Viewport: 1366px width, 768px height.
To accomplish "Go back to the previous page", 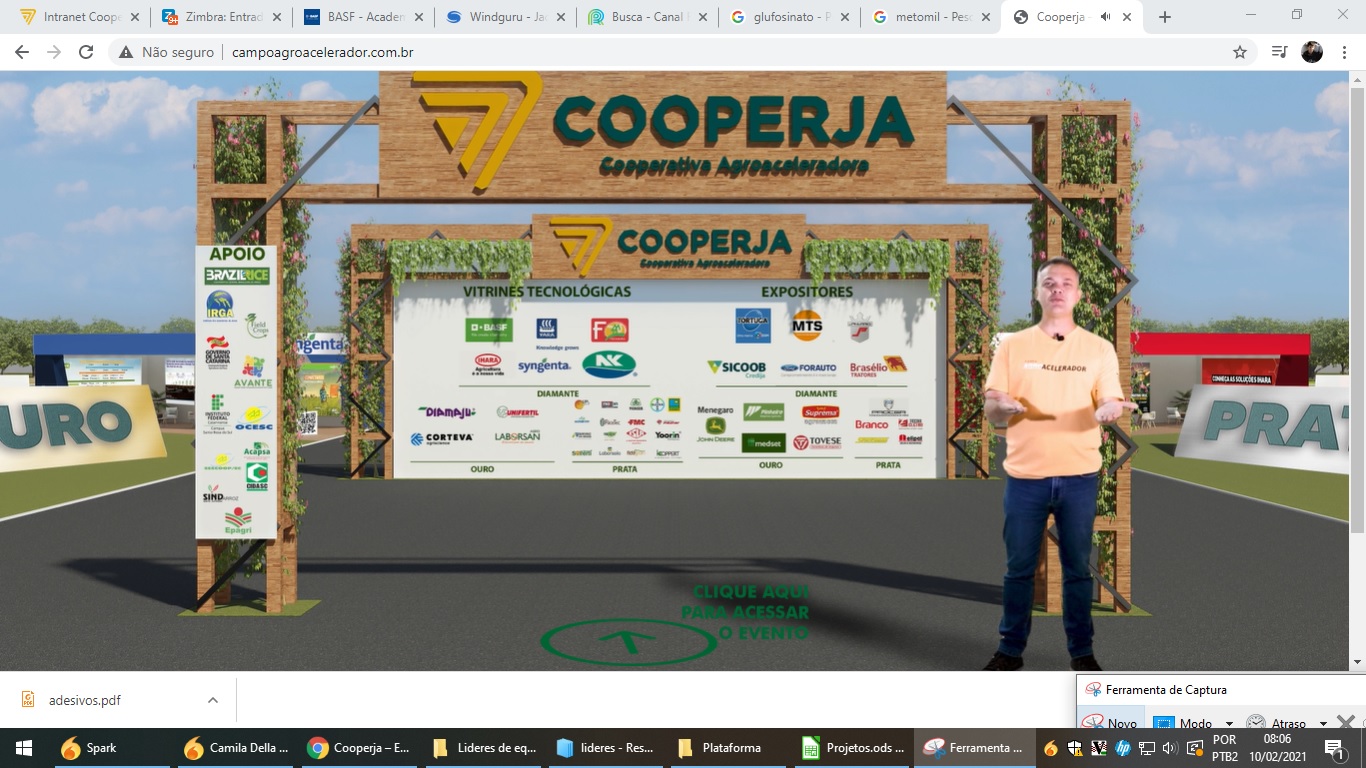I will tap(22, 52).
